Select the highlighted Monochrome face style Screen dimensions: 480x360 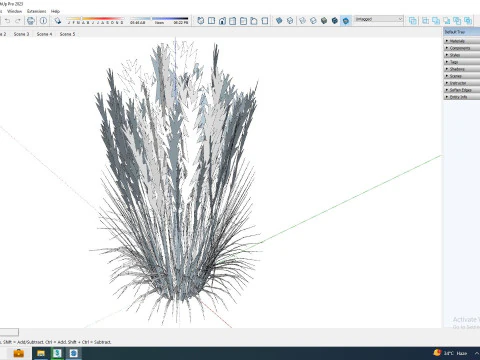click(346, 21)
